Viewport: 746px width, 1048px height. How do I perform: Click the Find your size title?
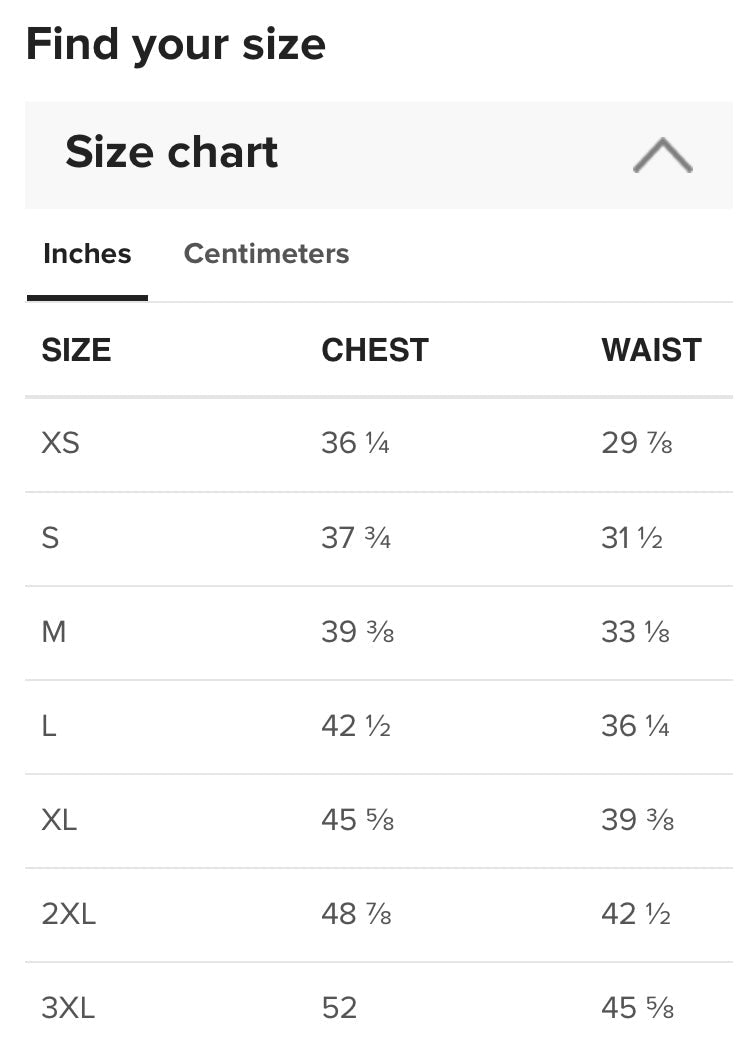pyautogui.click(x=176, y=46)
